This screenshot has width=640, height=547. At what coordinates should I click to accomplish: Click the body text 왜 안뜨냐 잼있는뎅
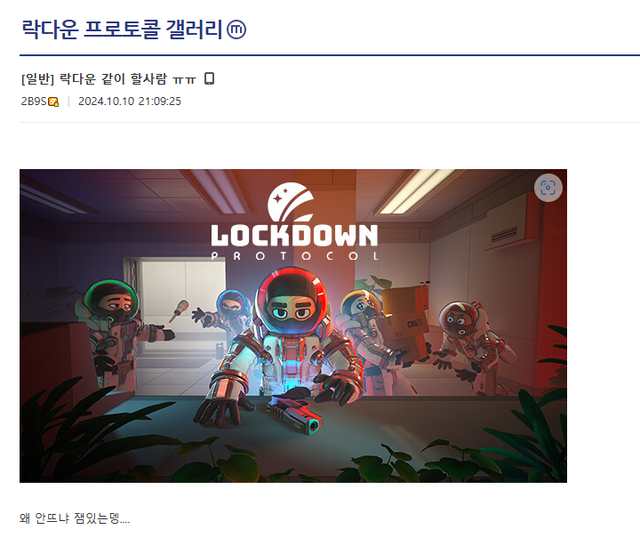pos(74,518)
